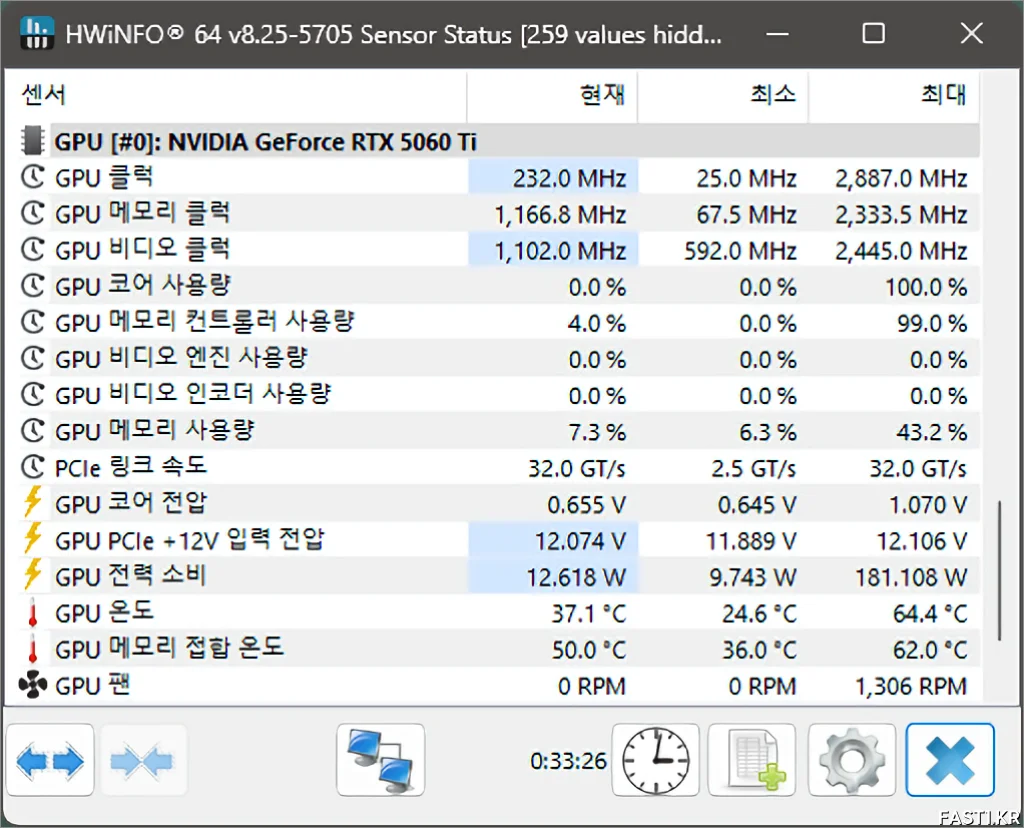Select the GPU 메모리 접합 온도 label
The width and height of the screenshot is (1024, 828).
170,649
